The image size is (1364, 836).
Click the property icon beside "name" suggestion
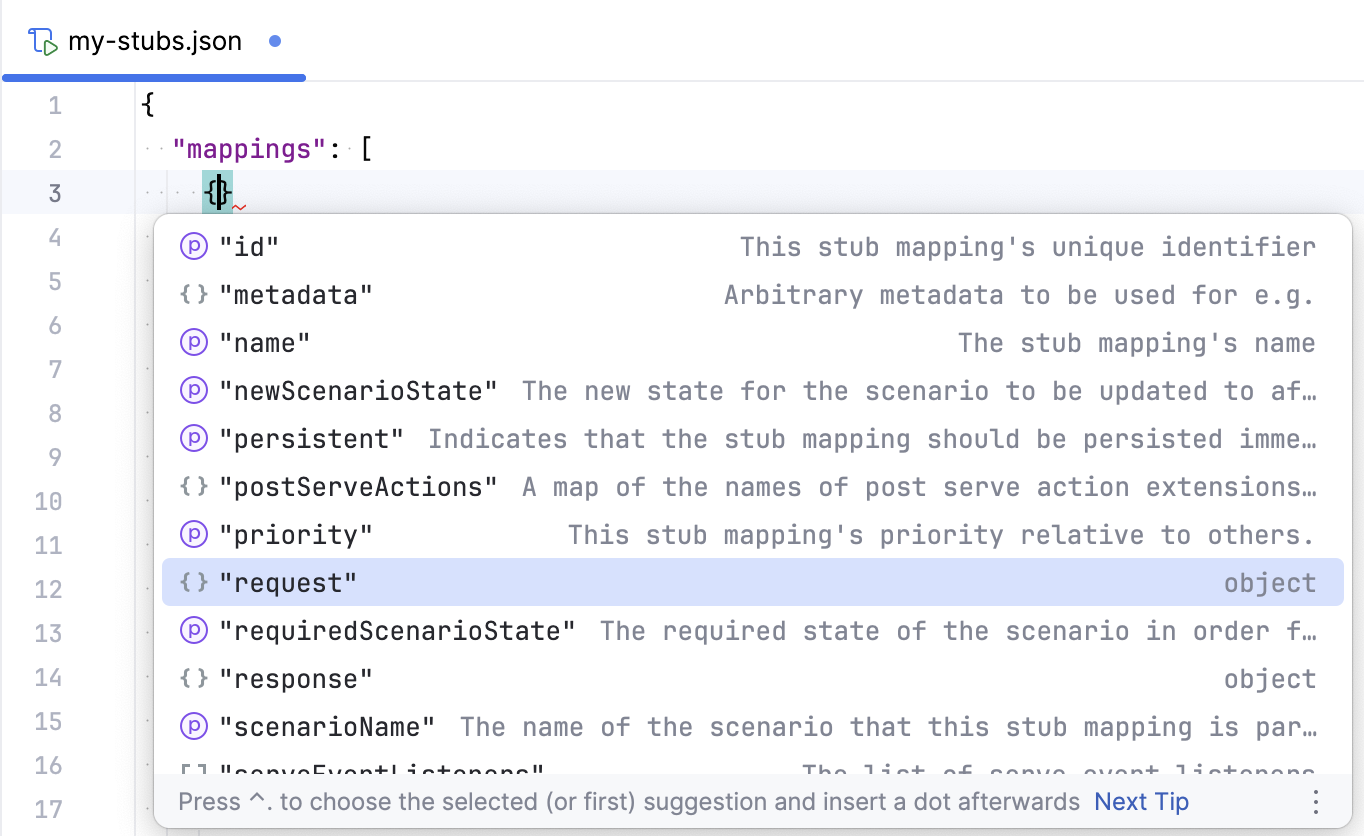pos(193,342)
